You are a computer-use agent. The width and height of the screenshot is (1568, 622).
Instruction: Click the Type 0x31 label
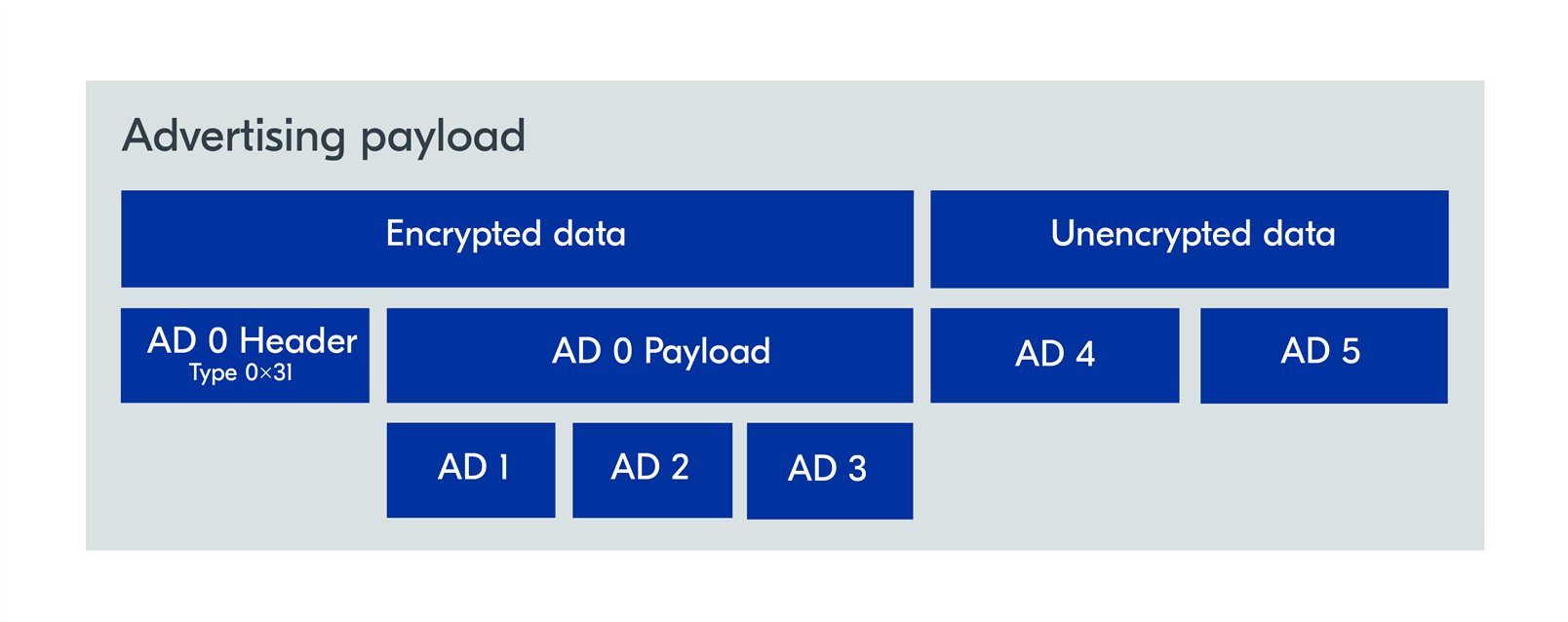241,372
